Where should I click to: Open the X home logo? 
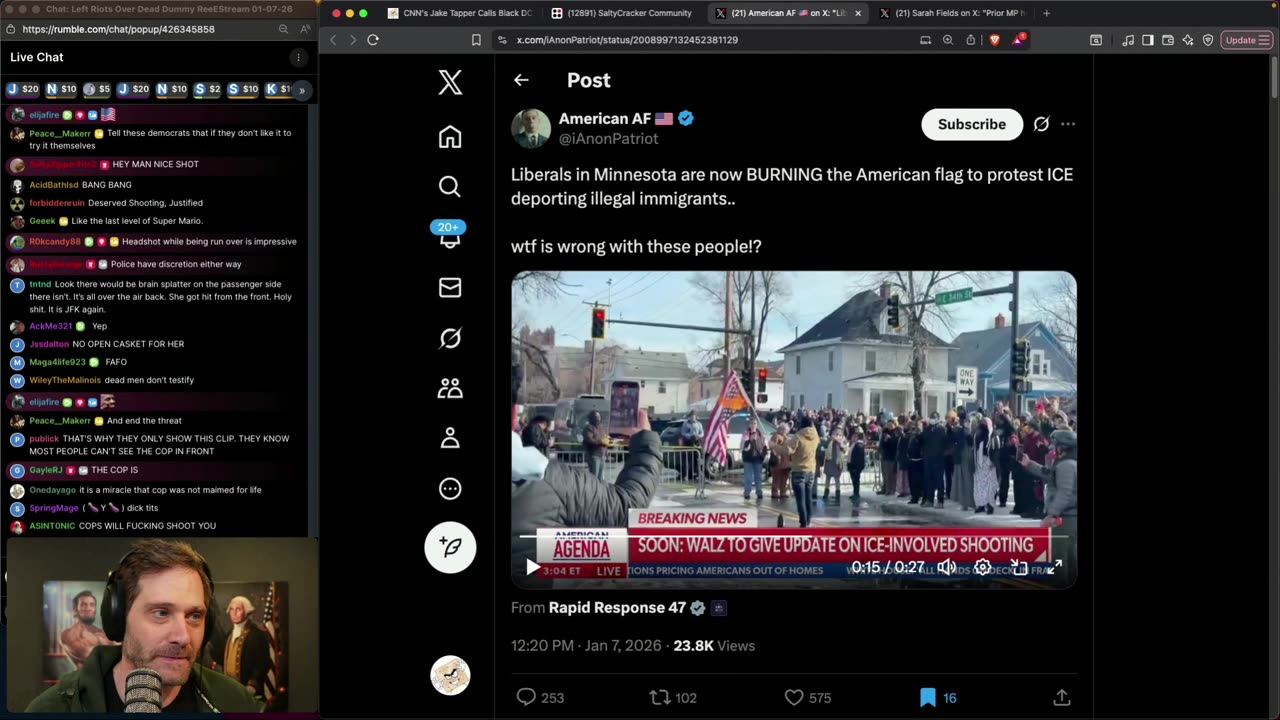click(x=450, y=82)
